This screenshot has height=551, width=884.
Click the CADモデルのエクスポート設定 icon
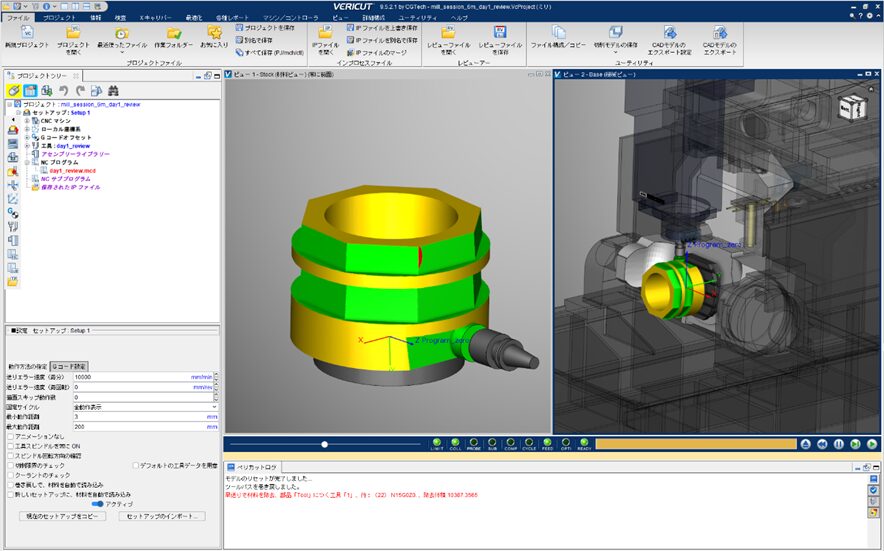tap(670, 34)
